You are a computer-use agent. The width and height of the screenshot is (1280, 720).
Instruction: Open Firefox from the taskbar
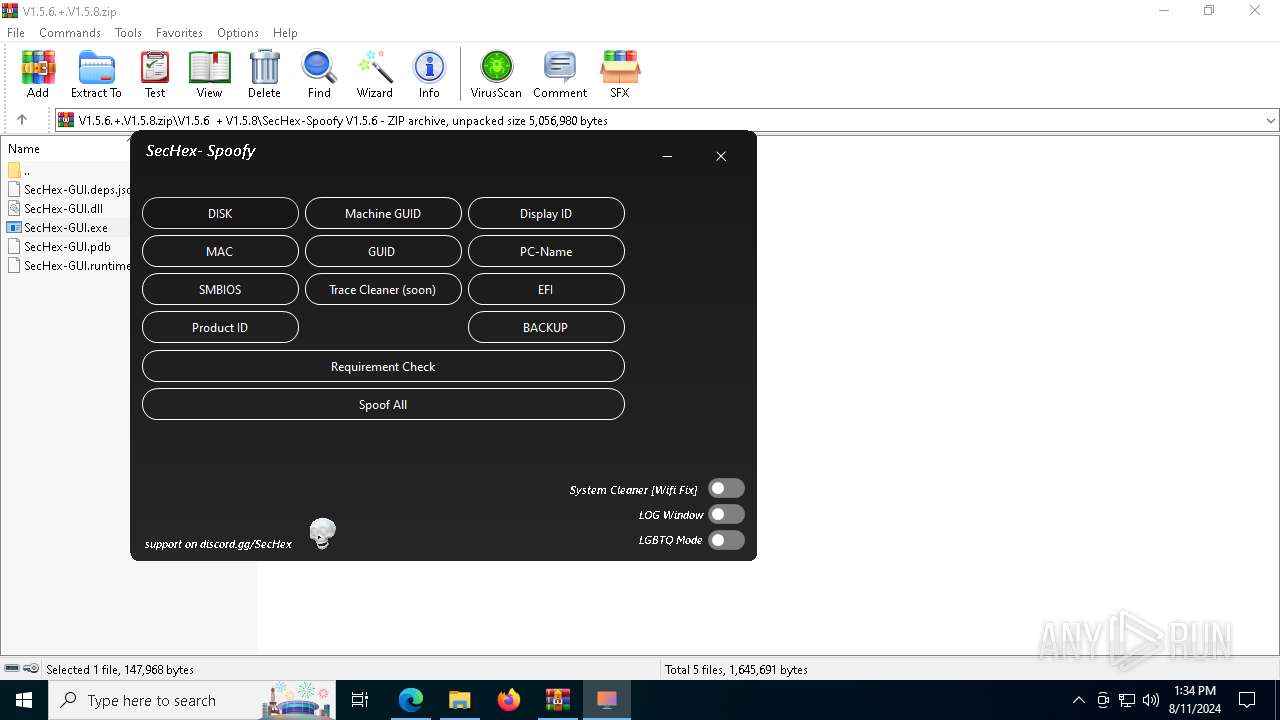pos(509,700)
